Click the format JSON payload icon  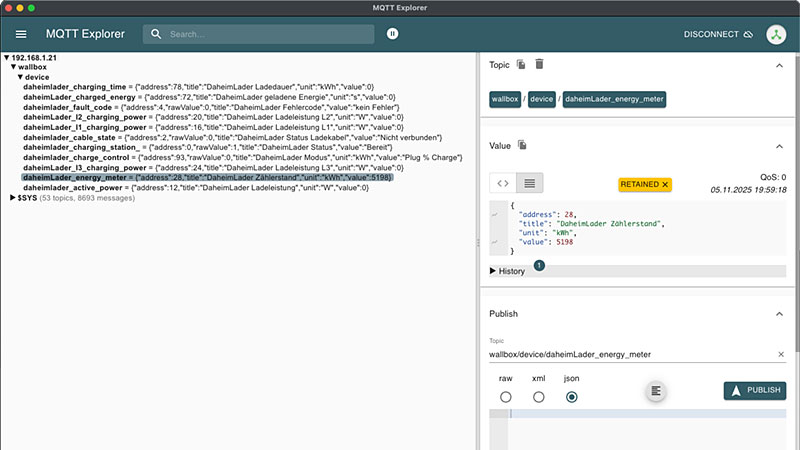655,391
